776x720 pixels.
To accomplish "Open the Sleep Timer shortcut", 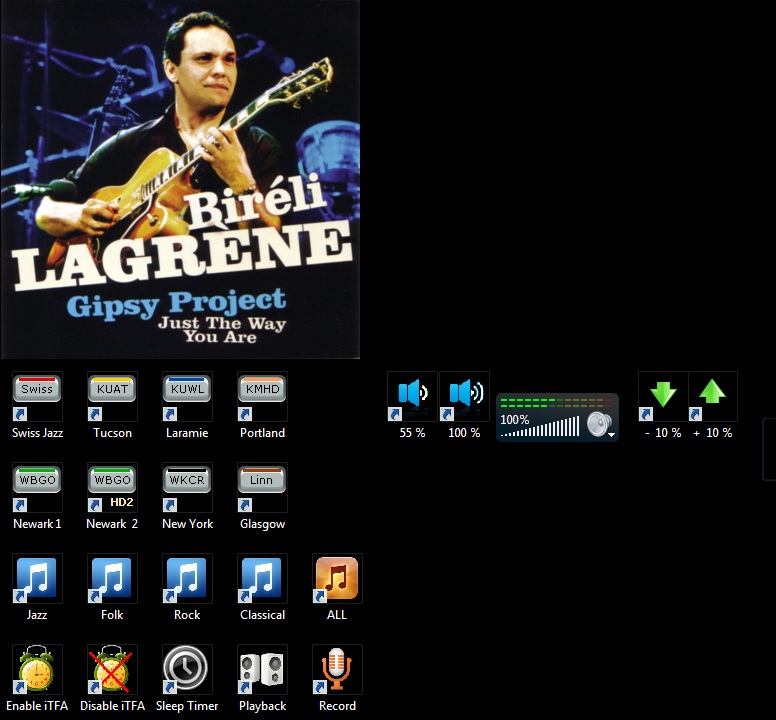I will pyautogui.click(x=188, y=670).
